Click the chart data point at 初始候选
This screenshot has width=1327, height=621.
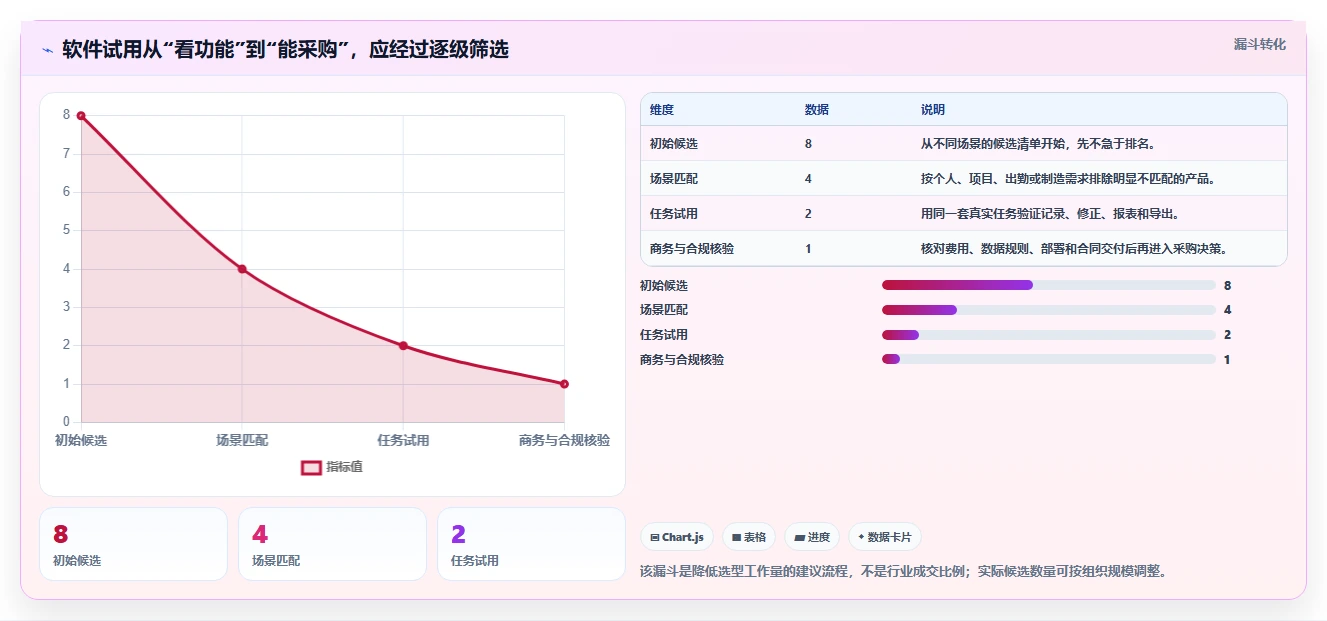click(81, 116)
